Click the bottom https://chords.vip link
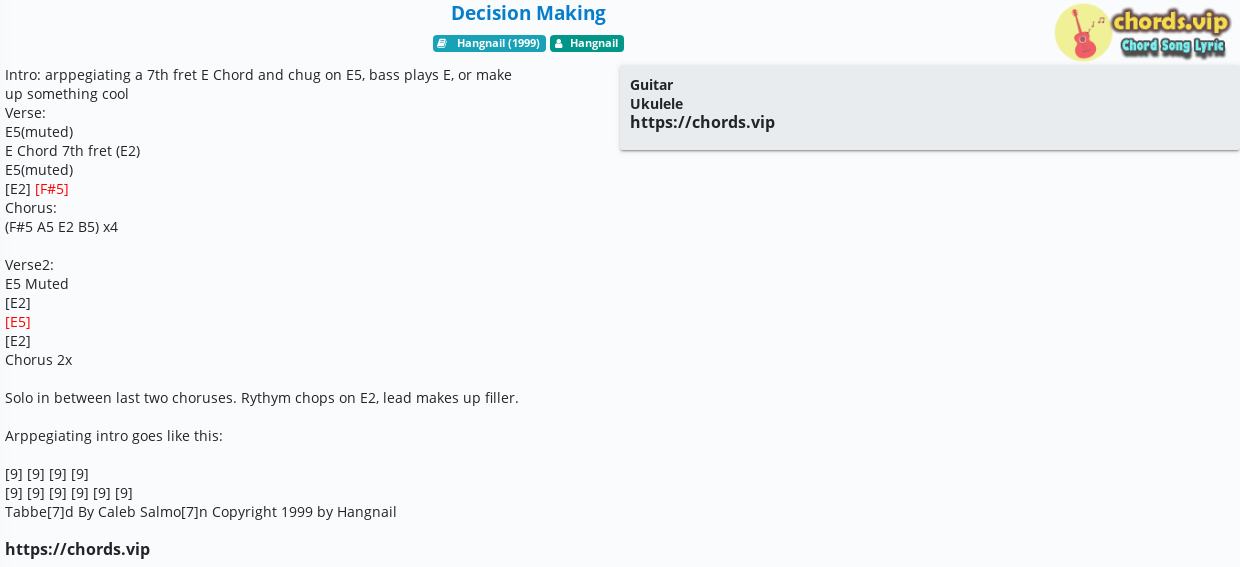This screenshot has width=1240, height=567. (77, 549)
